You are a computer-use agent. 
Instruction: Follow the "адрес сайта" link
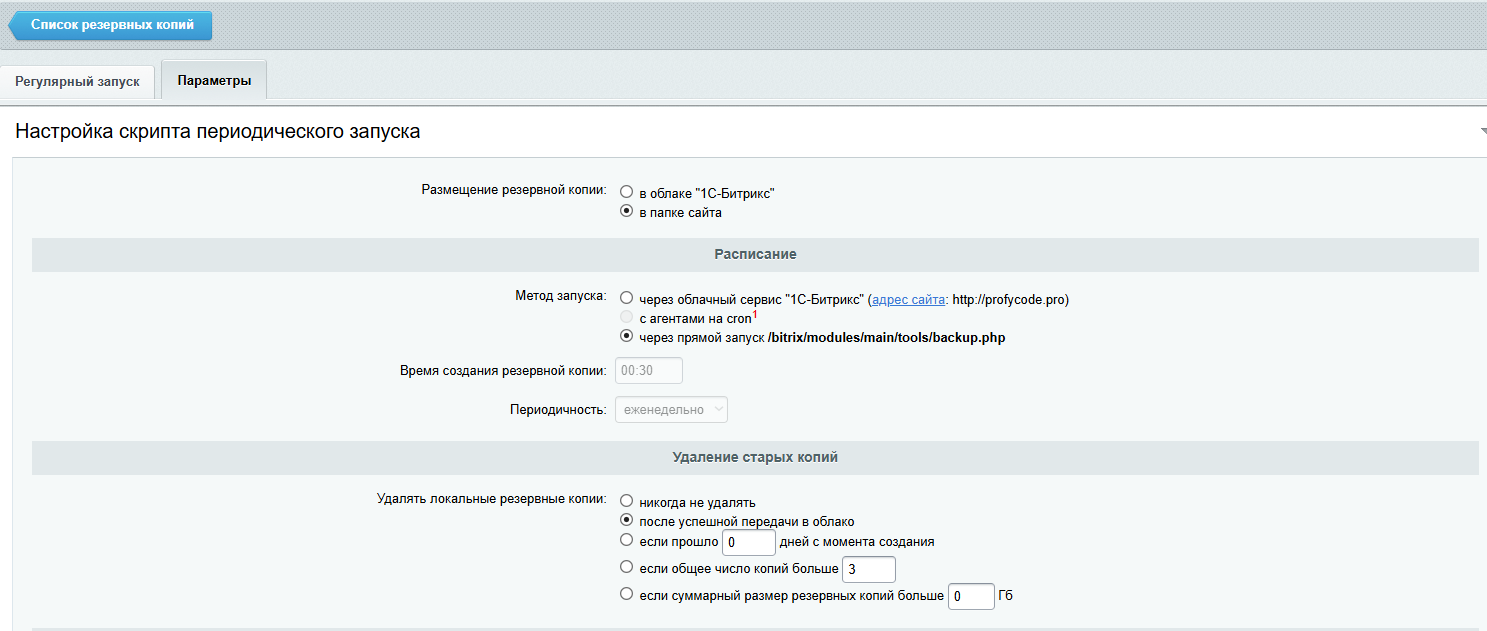pyautogui.click(x=908, y=297)
